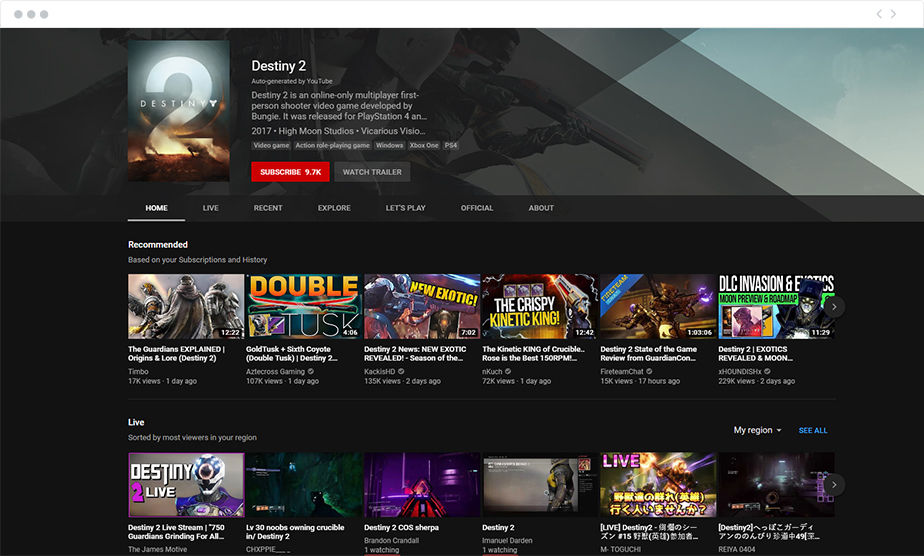Click the Video game tag

click(x=271, y=145)
